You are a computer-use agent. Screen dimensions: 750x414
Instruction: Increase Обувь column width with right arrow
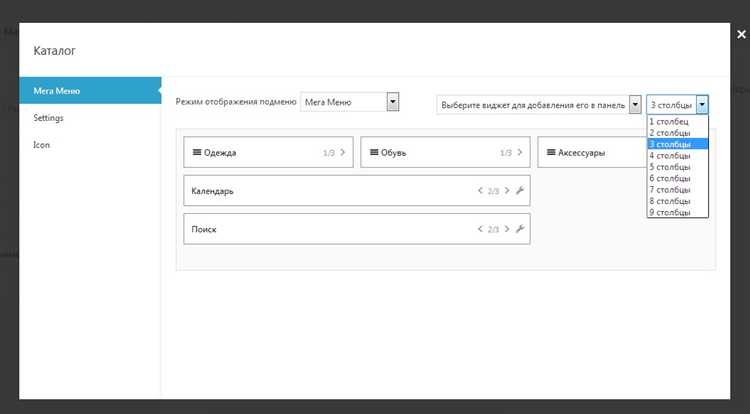click(521, 153)
